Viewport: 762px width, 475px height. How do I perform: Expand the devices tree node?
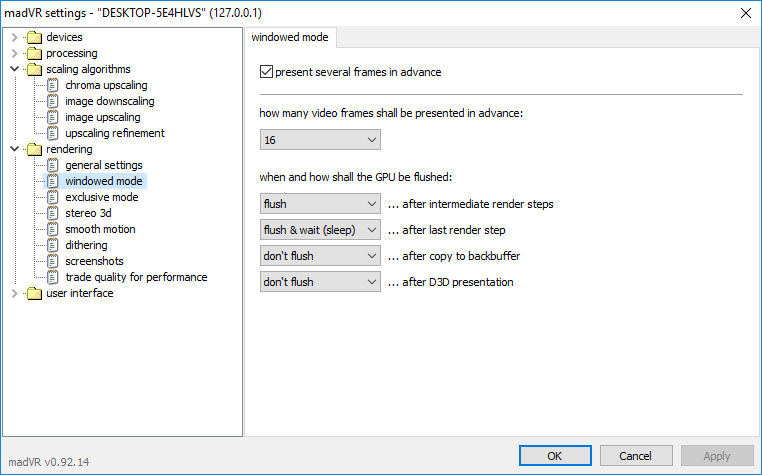point(15,37)
